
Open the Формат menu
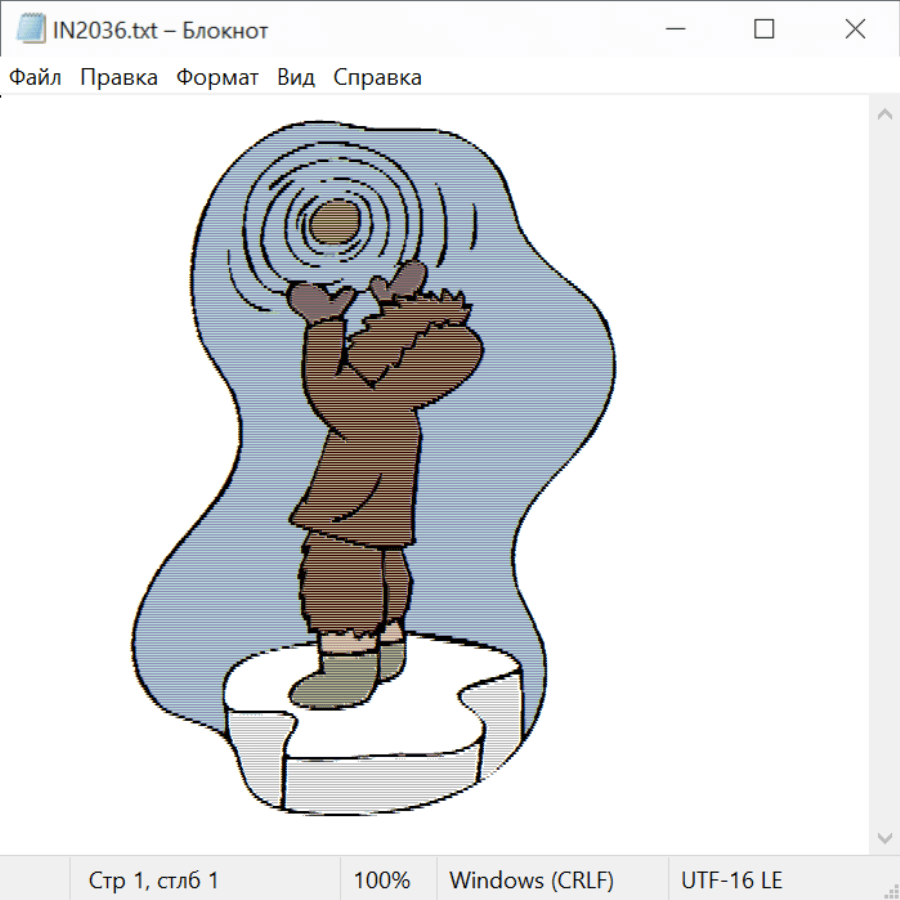[217, 78]
